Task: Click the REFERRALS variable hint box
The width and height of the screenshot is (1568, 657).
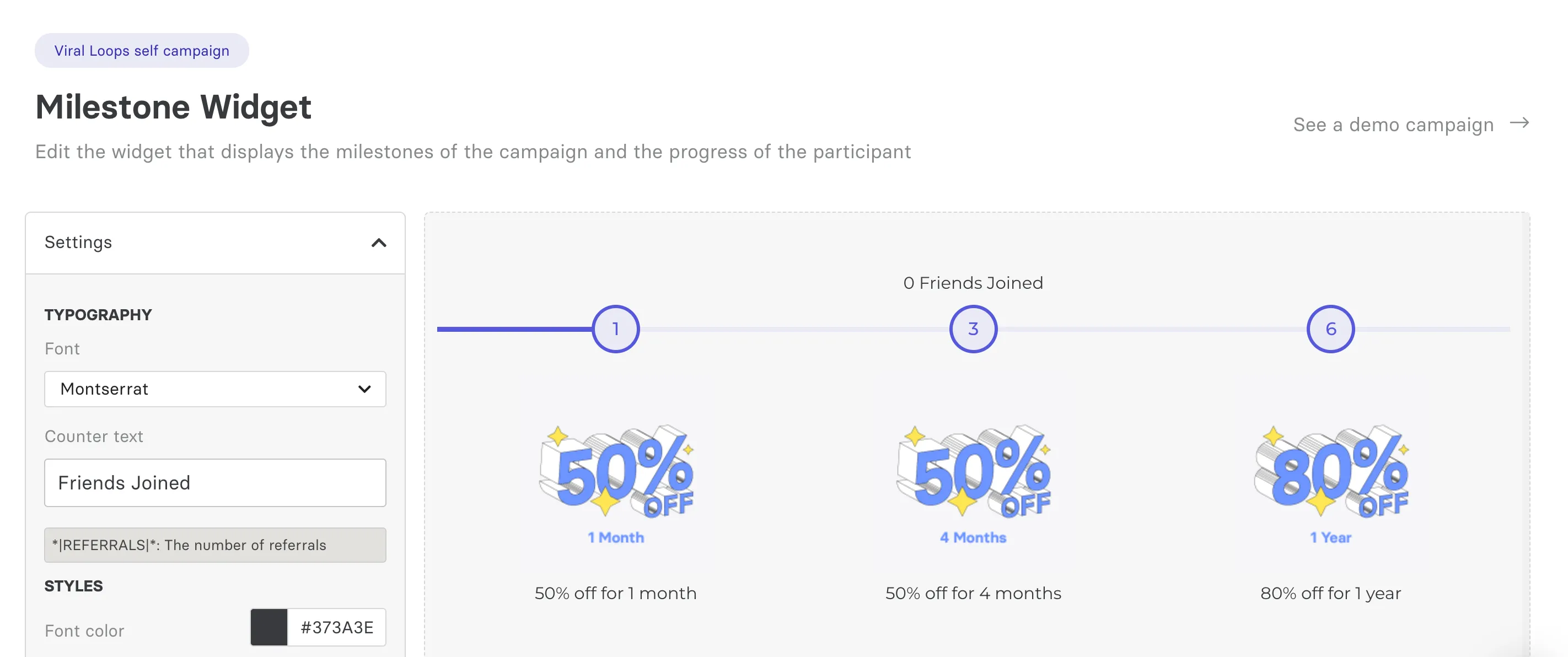Action: coord(215,545)
